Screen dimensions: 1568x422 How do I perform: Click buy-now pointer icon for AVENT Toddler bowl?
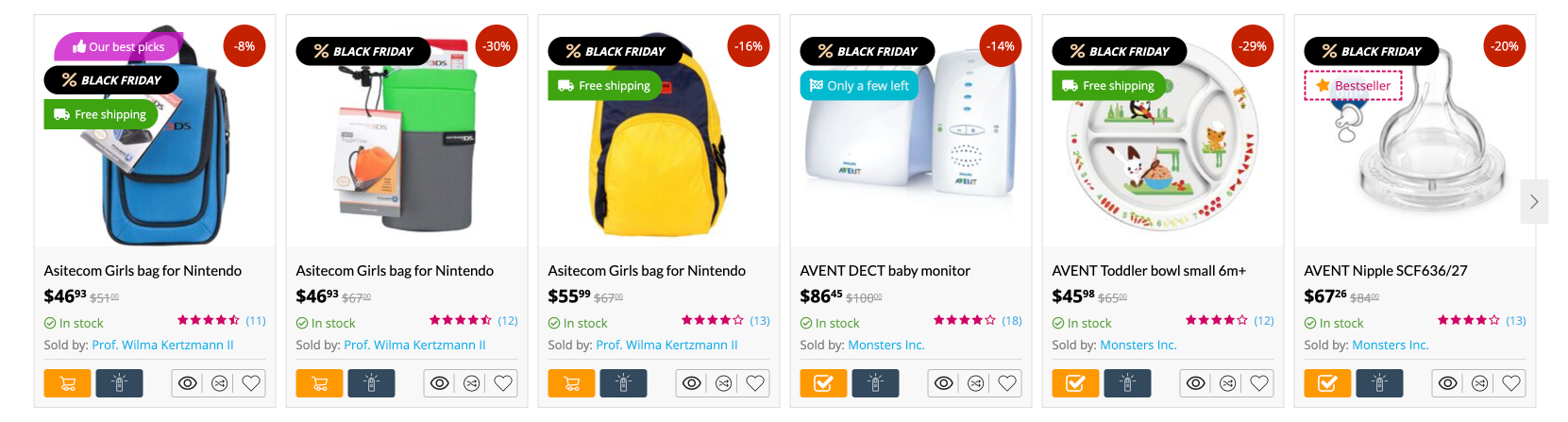[1127, 383]
